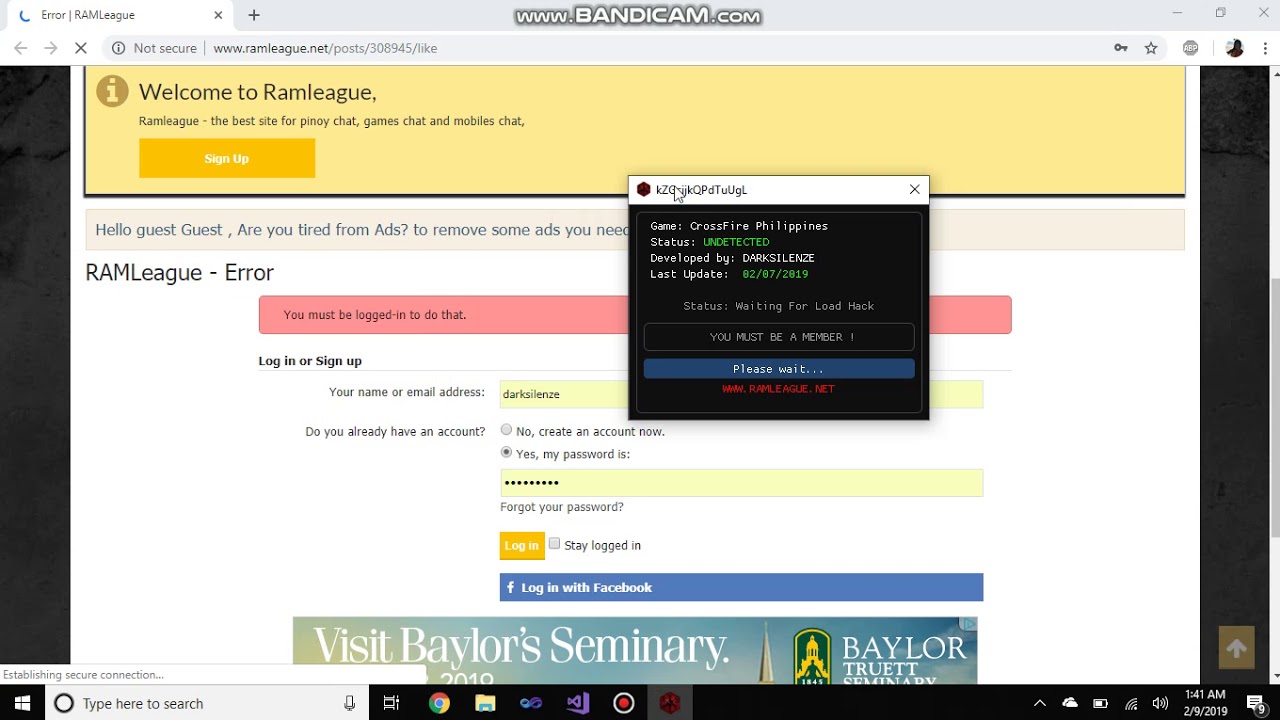1280x720 pixels.
Task: Click 'YOU MUST BE A MEMBER !' button
Action: pos(779,337)
